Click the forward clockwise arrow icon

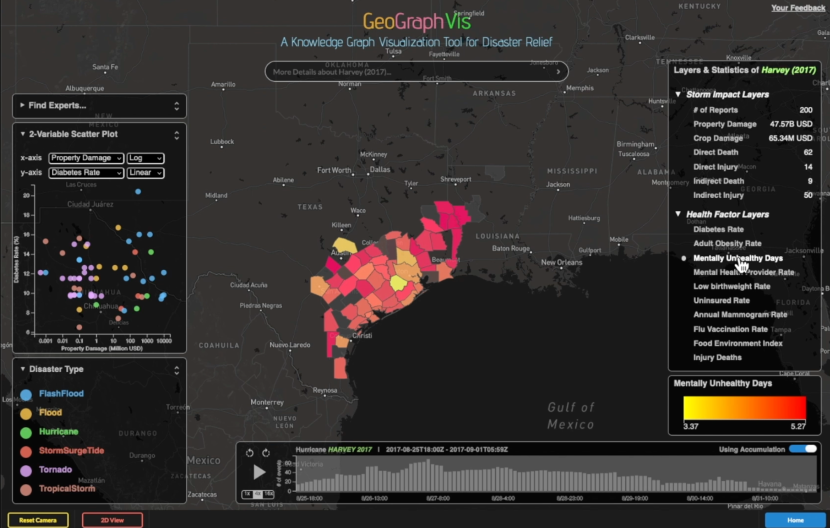tap(266, 453)
